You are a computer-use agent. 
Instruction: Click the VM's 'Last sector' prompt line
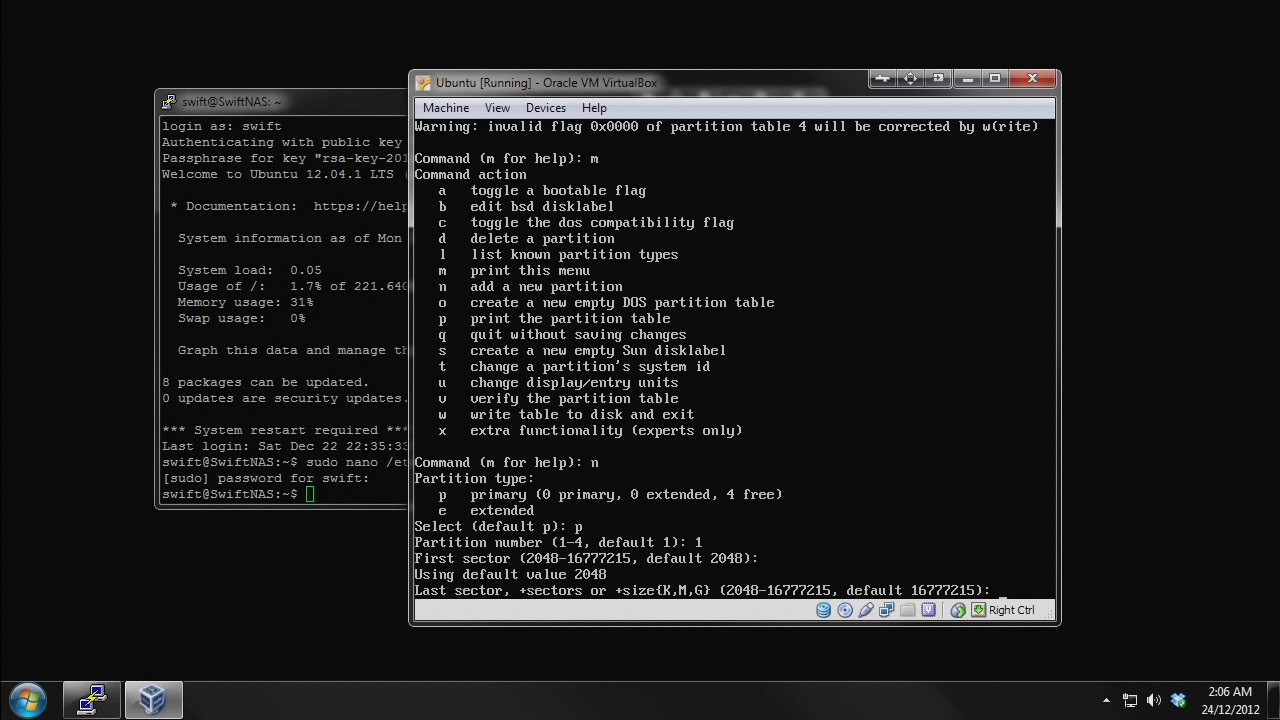pos(702,590)
